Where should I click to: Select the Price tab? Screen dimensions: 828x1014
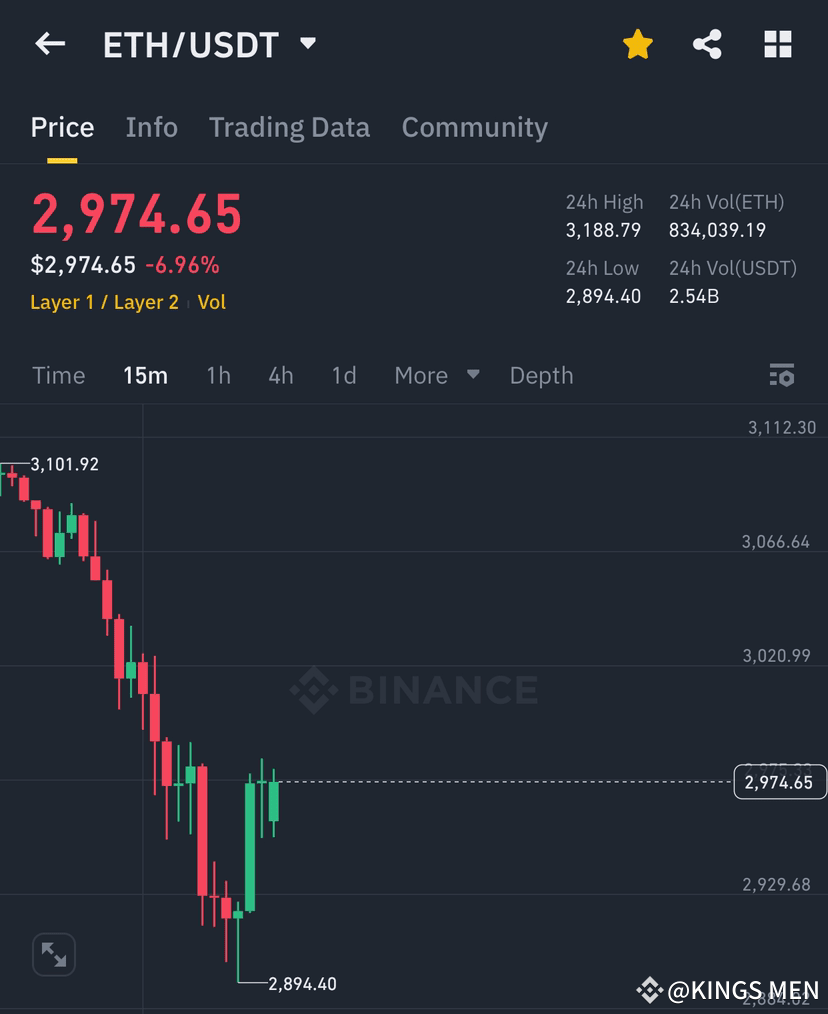point(62,127)
